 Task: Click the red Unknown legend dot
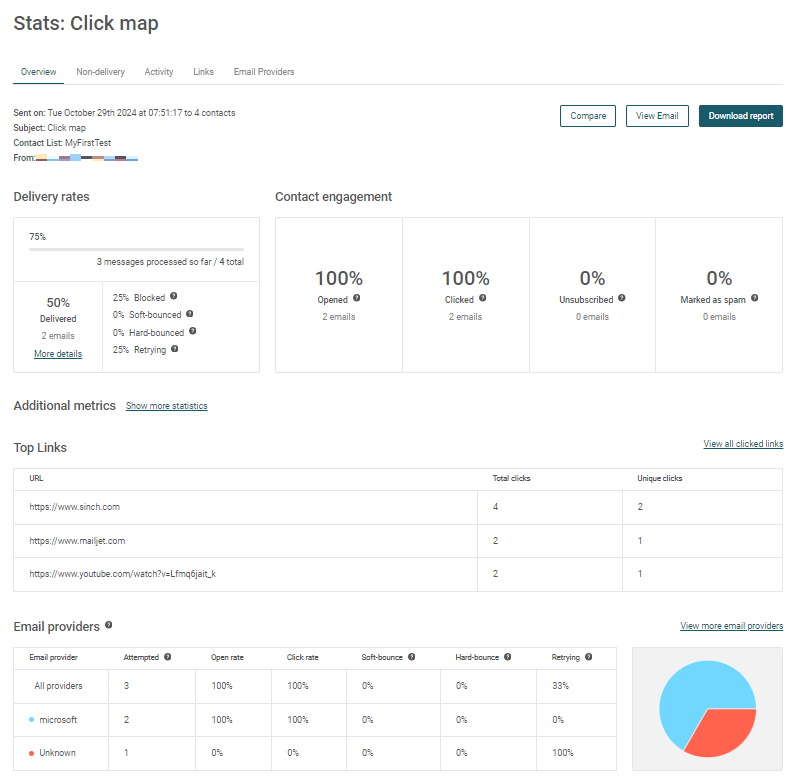31,753
